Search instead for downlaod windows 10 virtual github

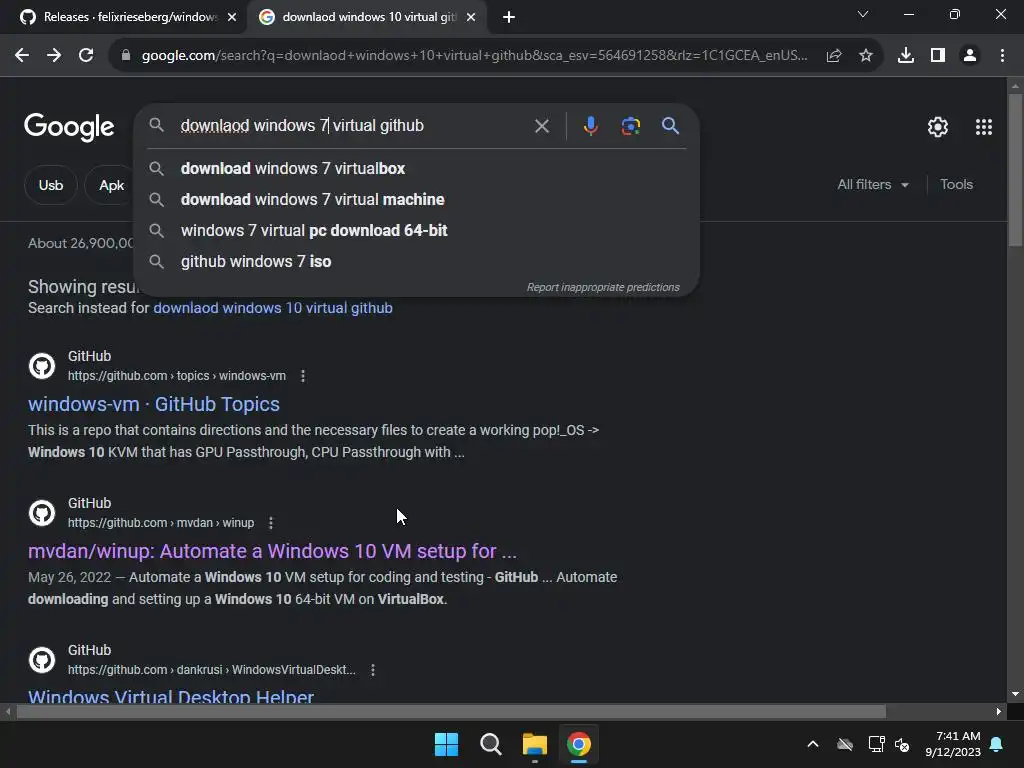pos(273,308)
